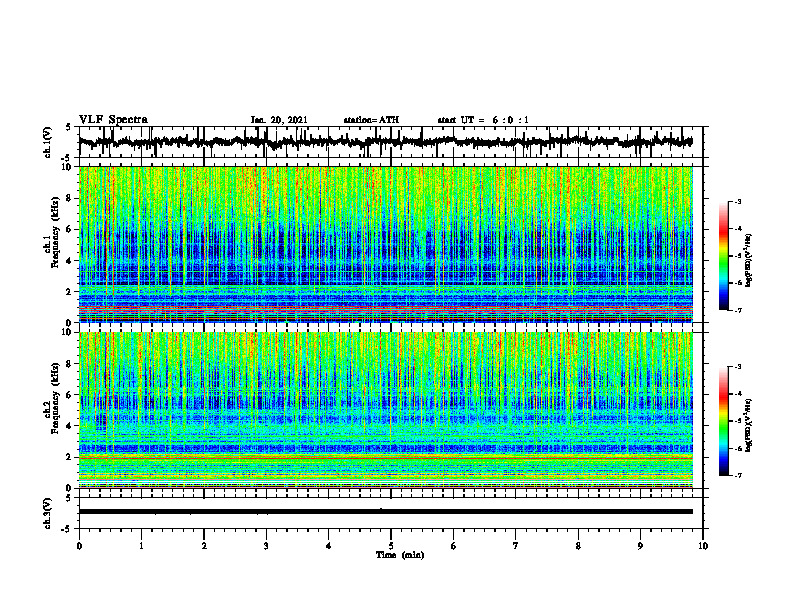Screen dimensions: 792x612
Task: Click time axis tick label "6"
Action: pyautogui.click(x=454, y=546)
